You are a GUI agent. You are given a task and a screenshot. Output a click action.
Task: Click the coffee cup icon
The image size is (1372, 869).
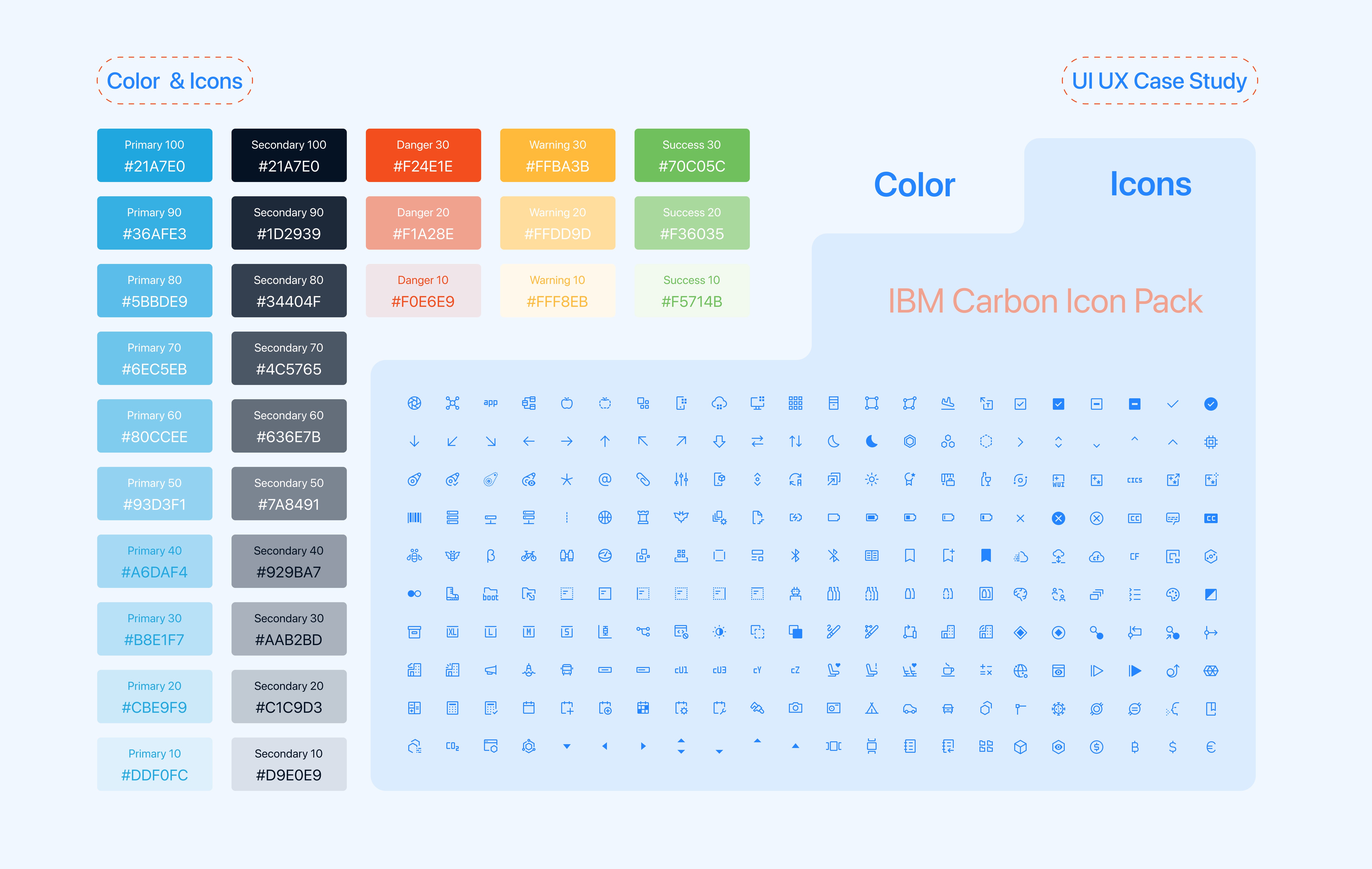(x=948, y=670)
